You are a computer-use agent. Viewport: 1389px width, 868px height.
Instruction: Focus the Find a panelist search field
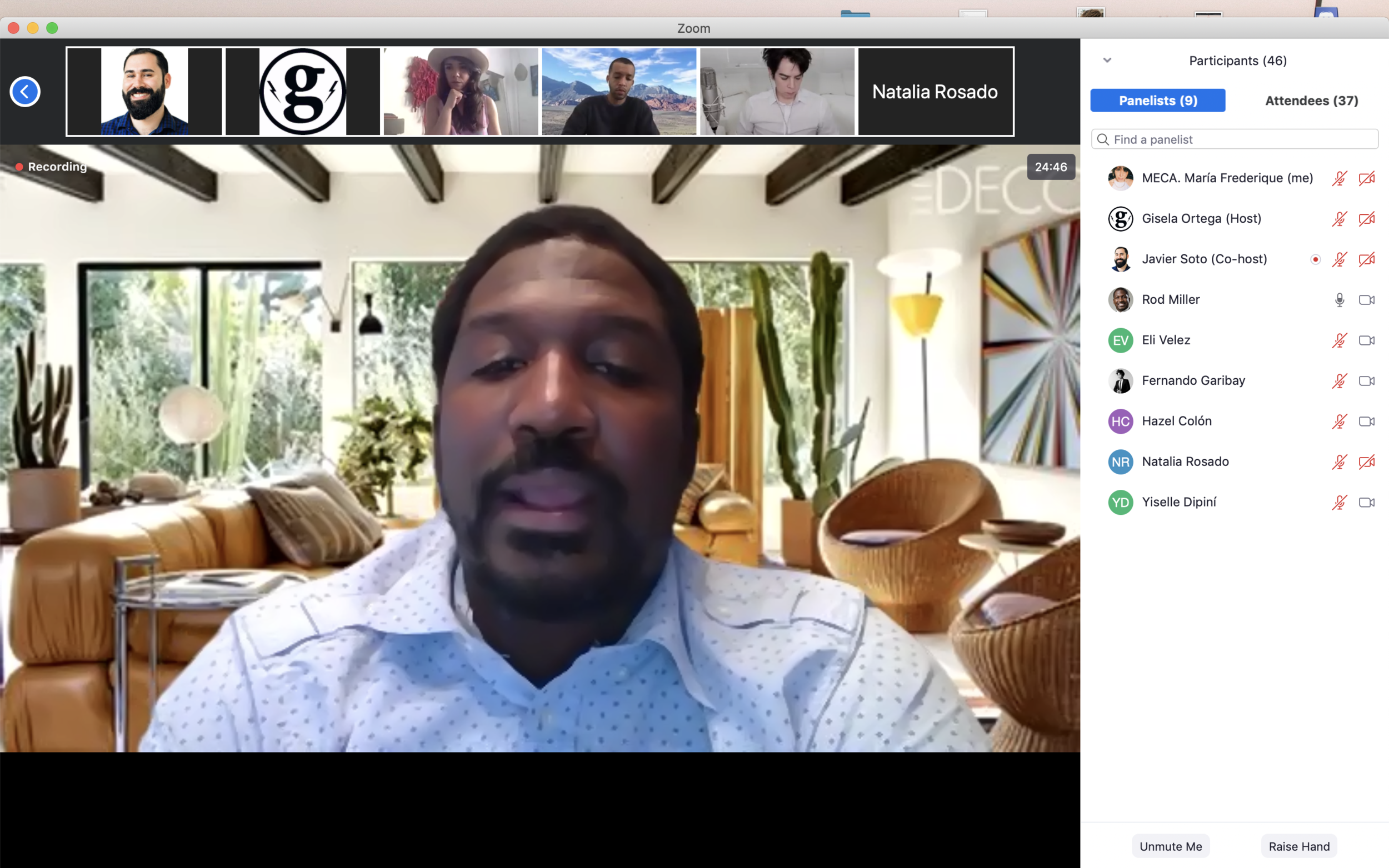[1240, 139]
